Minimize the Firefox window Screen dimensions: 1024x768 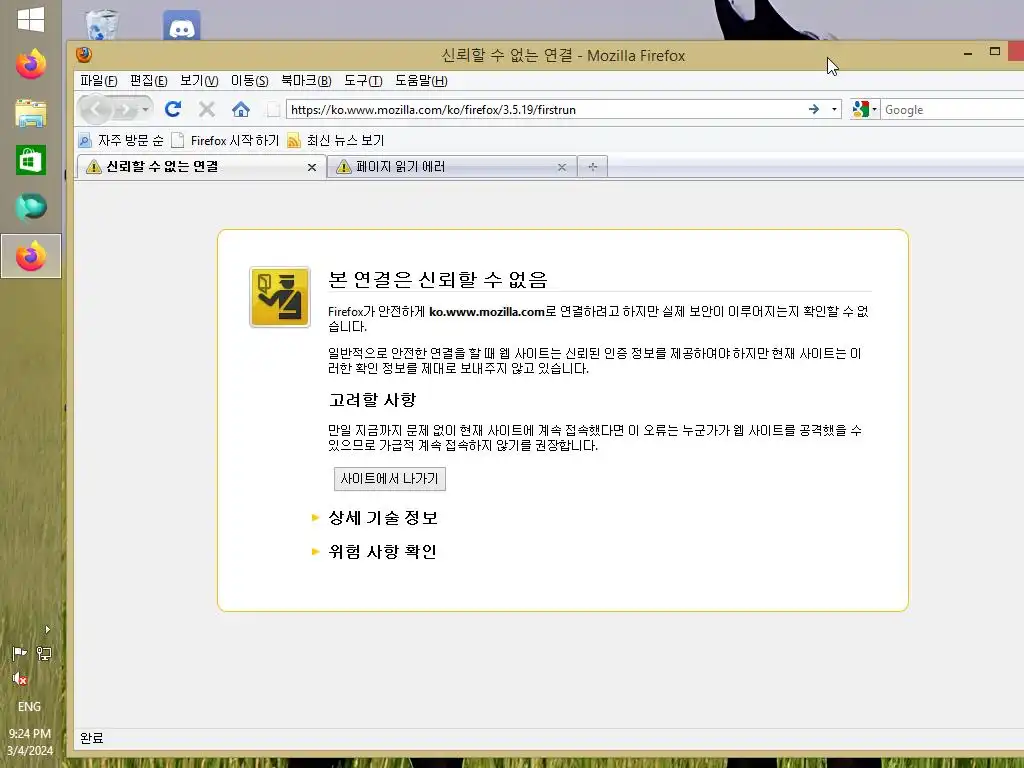coord(968,54)
